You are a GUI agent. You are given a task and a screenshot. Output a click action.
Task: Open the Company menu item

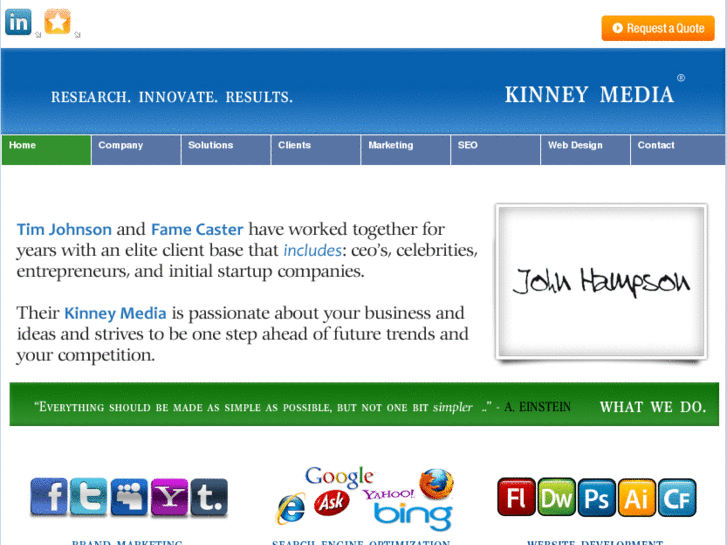click(136, 150)
